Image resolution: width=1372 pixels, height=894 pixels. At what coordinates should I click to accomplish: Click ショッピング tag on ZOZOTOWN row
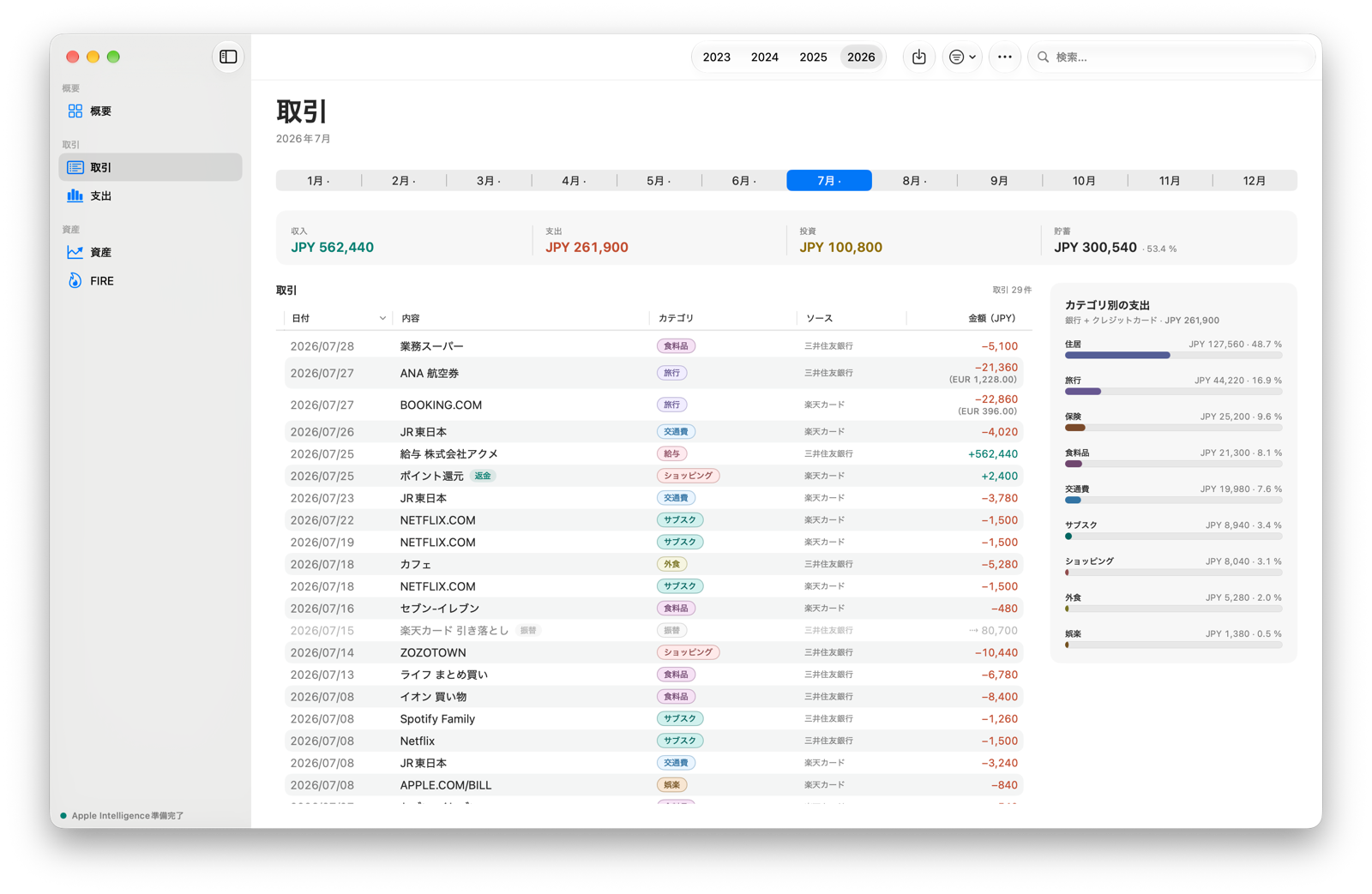tap(688, 652)
